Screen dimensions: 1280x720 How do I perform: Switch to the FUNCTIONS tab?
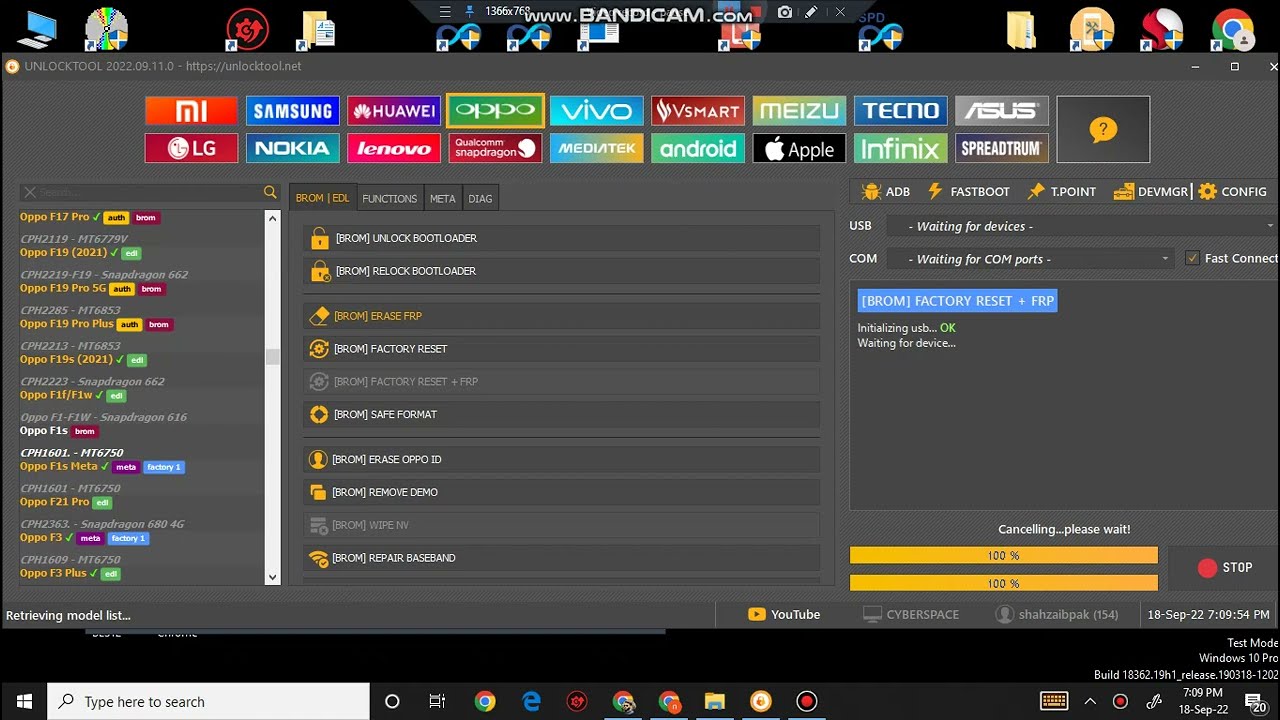coord(389,198)
